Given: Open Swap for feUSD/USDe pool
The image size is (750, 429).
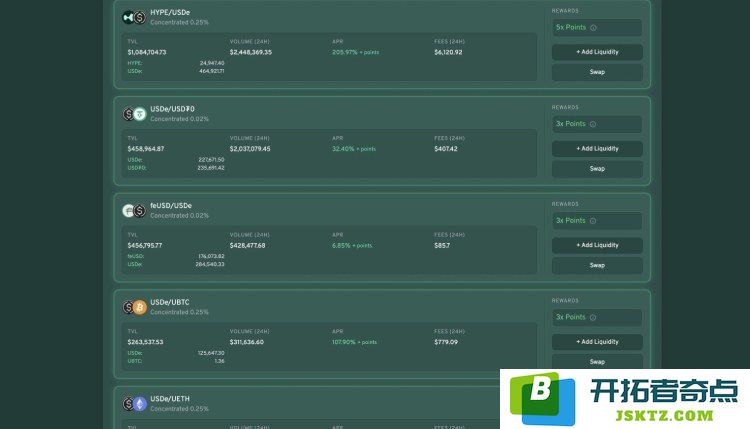Looking at the screenshot, I should point(597,265).
